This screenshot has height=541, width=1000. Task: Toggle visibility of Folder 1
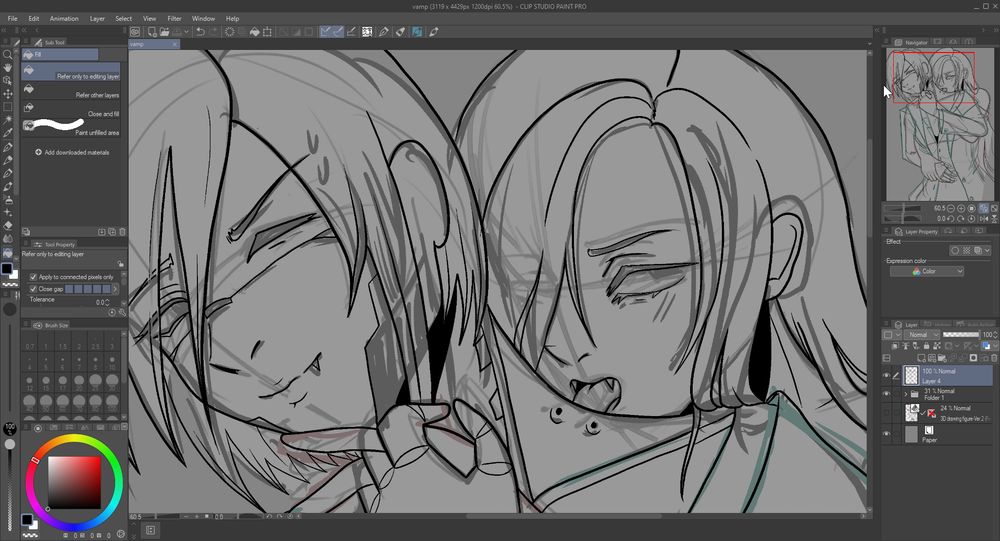click(x=886, y=394)
